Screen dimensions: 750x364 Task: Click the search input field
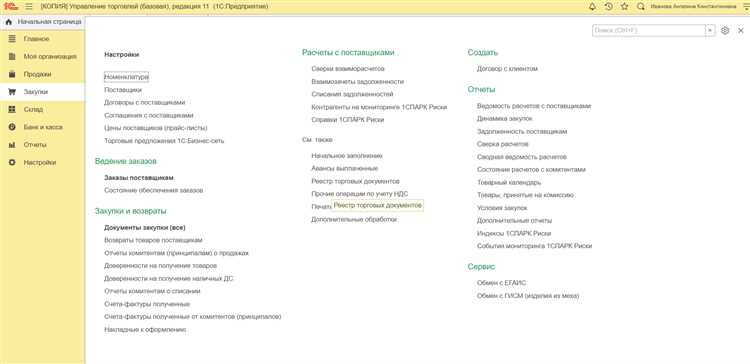649,30
